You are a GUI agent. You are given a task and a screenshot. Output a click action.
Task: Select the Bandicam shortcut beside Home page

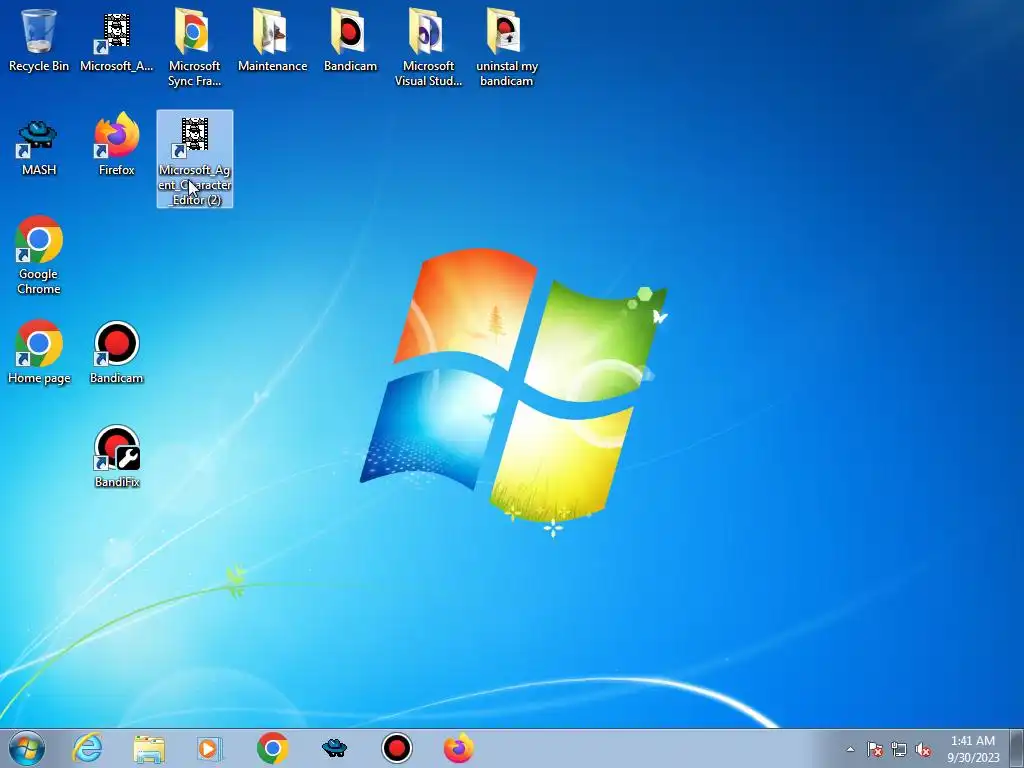click(x=116, y=353)
